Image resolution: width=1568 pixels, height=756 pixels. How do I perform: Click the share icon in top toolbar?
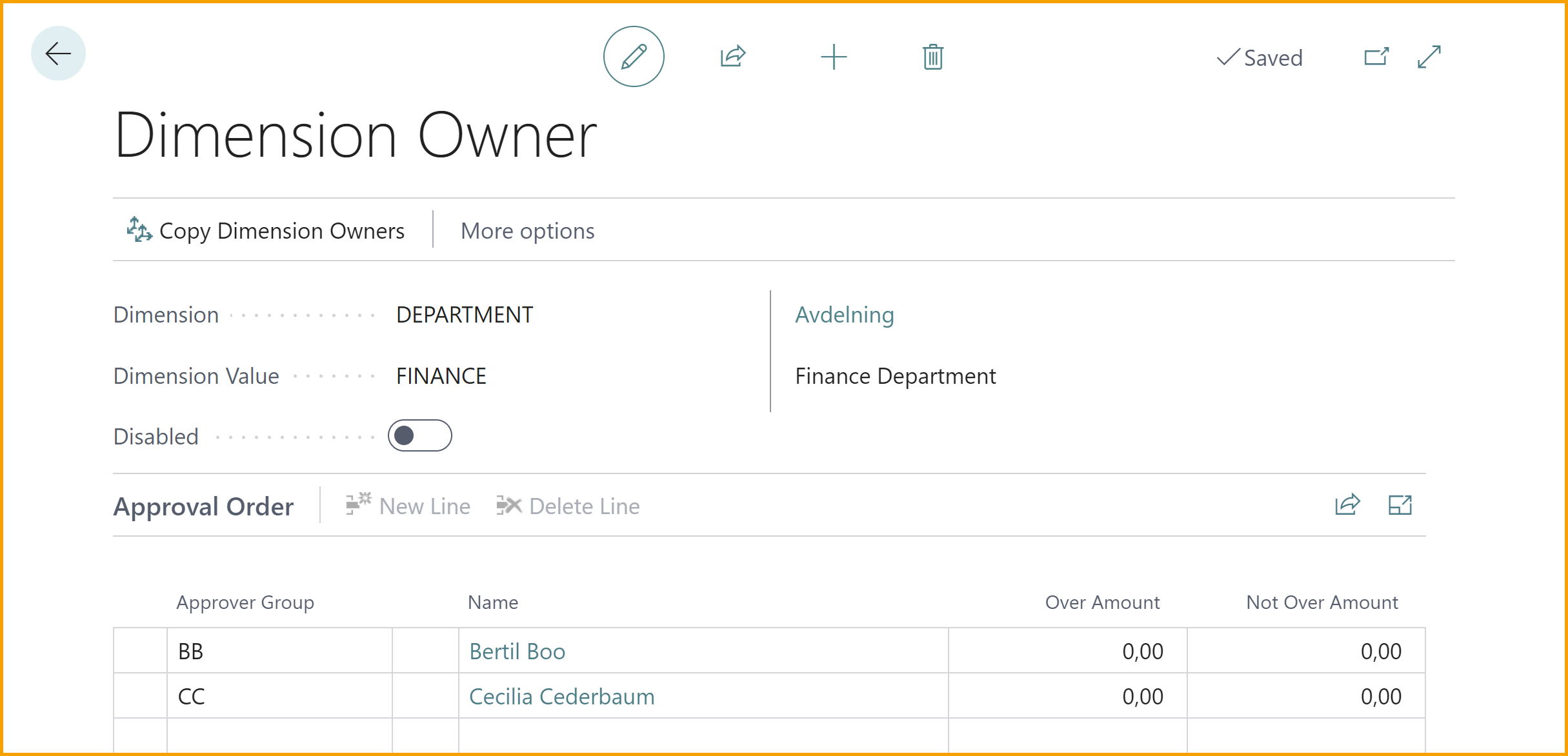coord(733,57)
